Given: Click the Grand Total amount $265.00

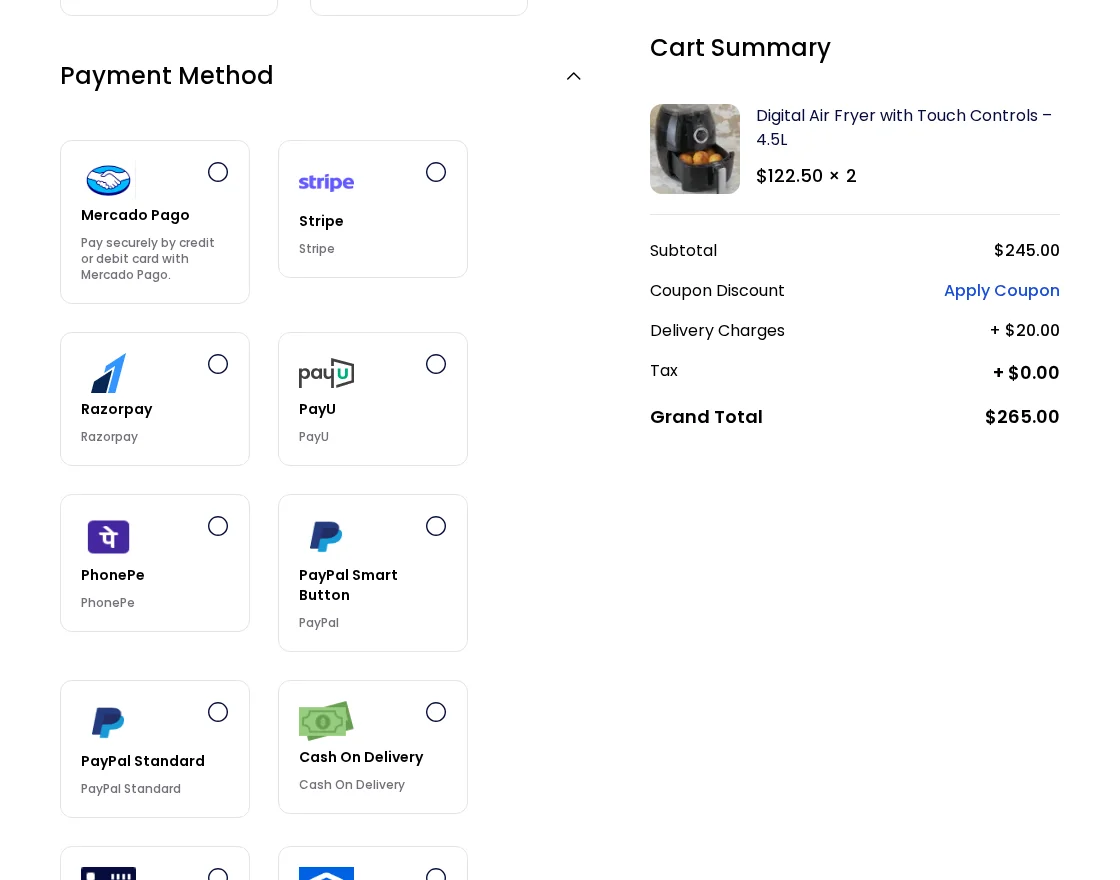Looking at the screenshot, I should pos(1022,417).
